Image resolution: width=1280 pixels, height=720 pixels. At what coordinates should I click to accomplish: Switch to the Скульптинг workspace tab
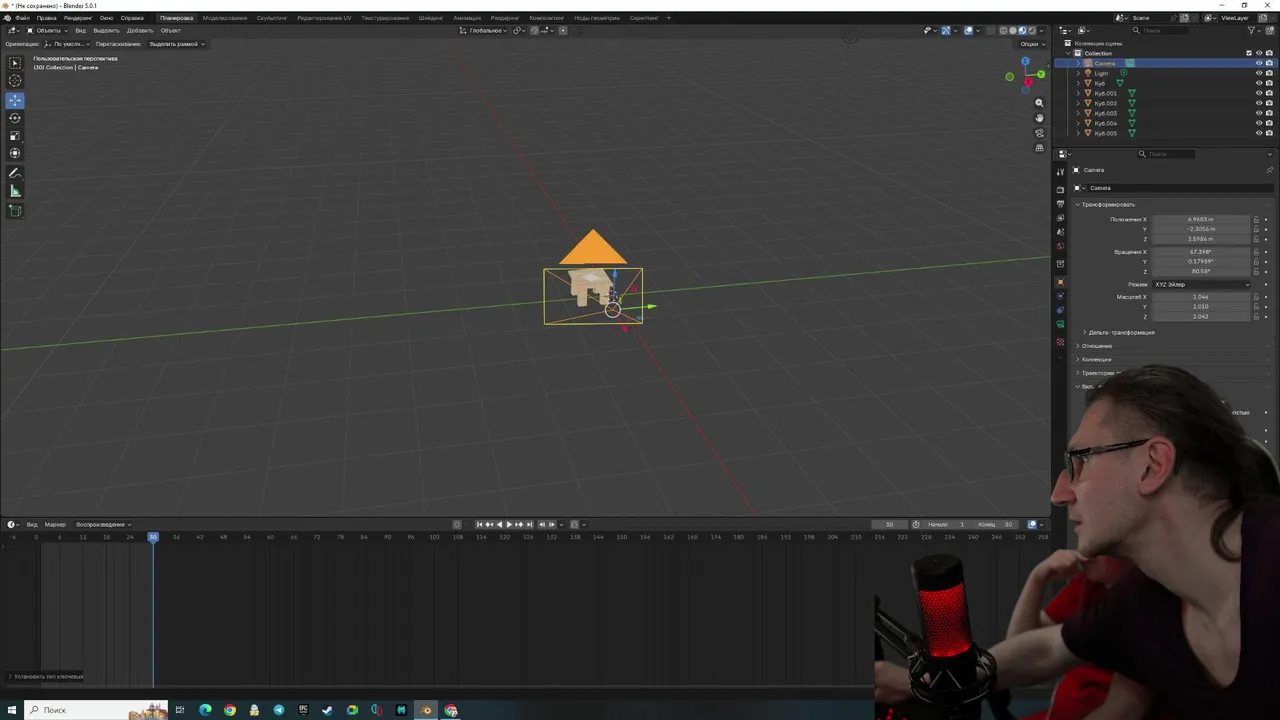(x=272, y=18)
